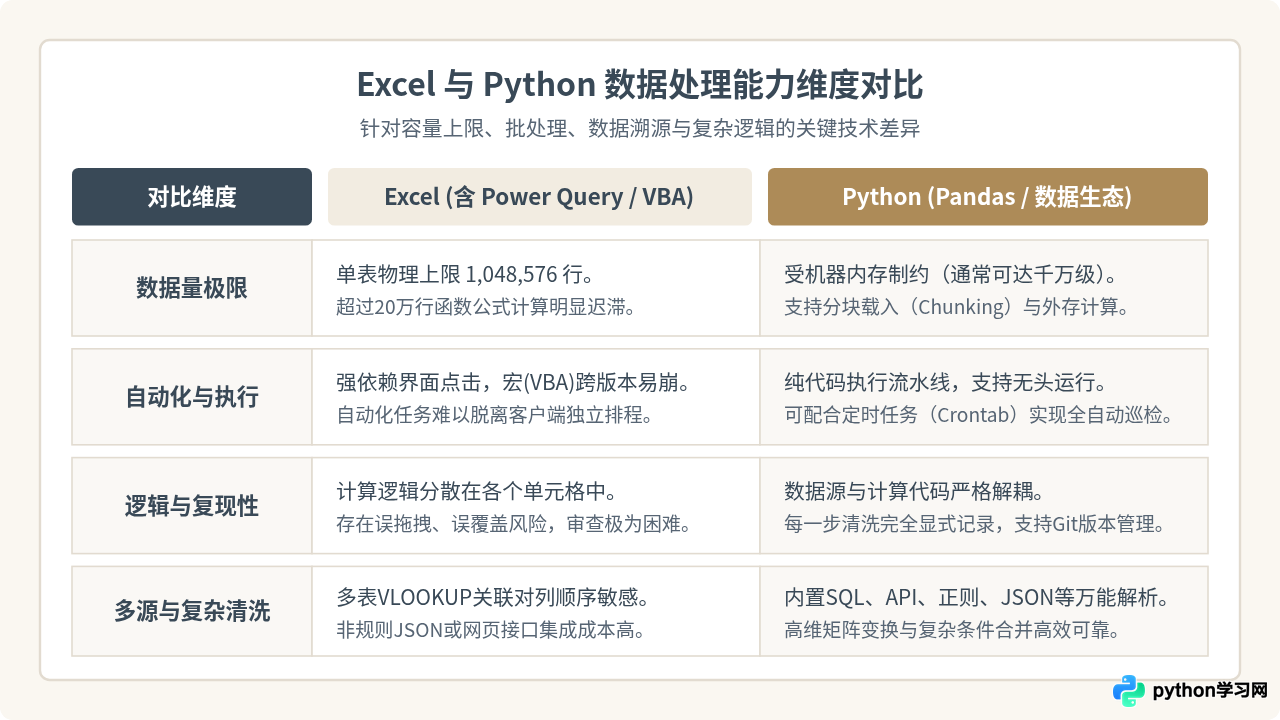Click the Python logo icon
This screenshot has height=720, width=1280.
tap(1129, 691)
